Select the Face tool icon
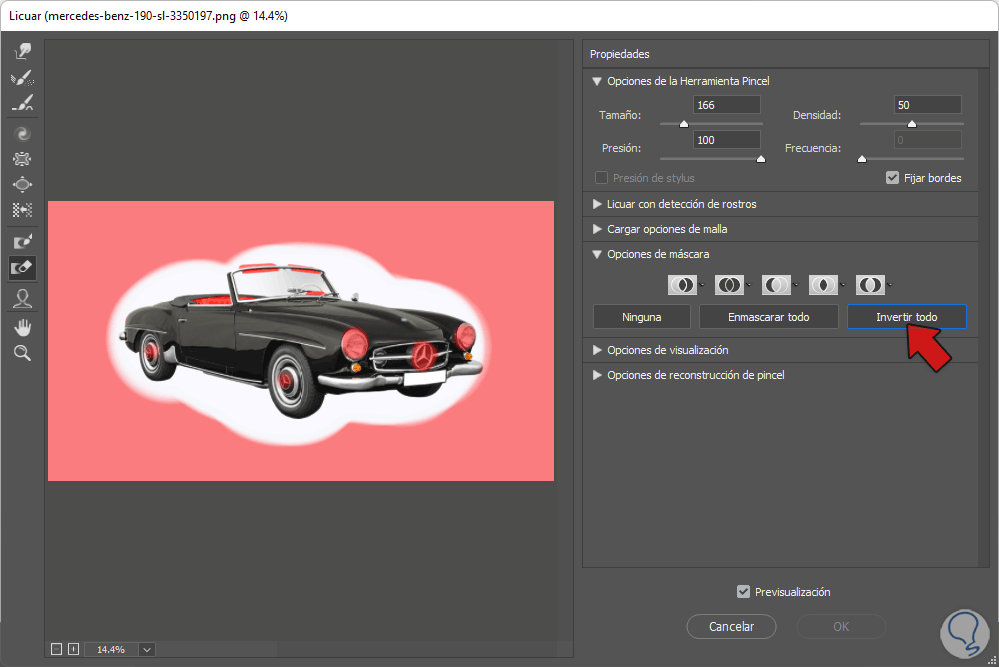The image size is (999, 667). click(x=22, y=297)
